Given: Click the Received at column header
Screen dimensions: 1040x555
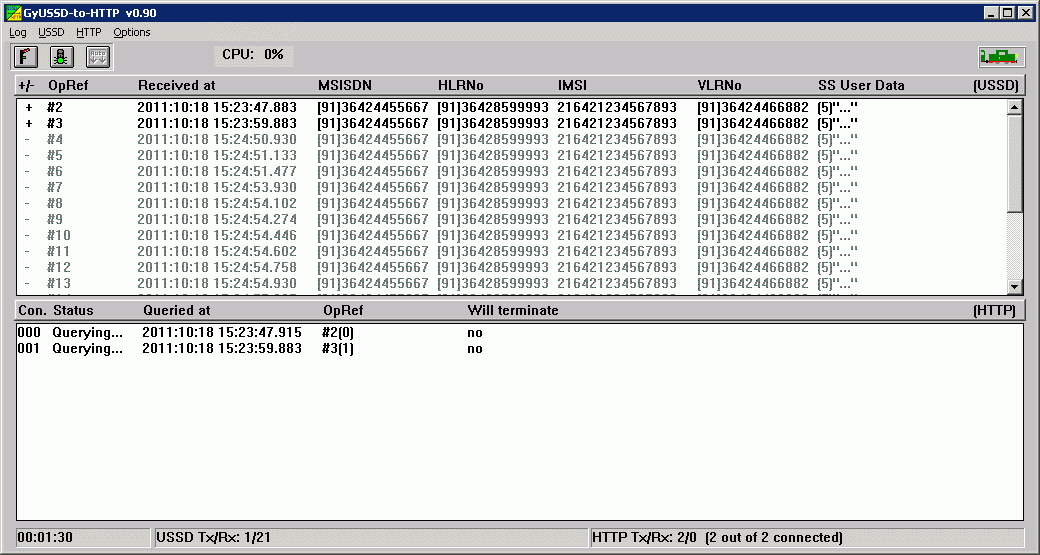Looking at the screenshot, I should click(176, 86).
